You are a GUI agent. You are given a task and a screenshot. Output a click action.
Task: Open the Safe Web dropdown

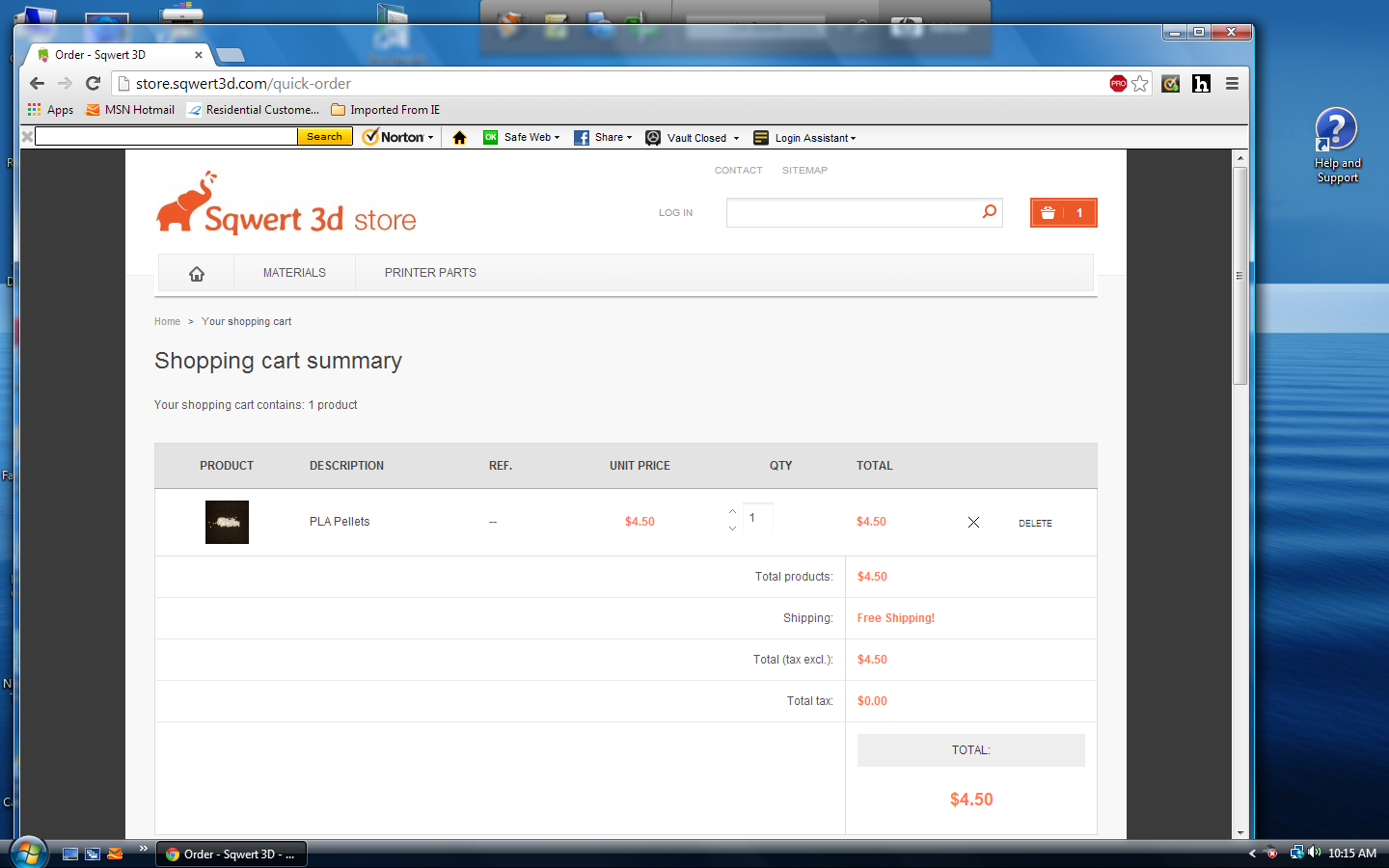coord(521,137)
